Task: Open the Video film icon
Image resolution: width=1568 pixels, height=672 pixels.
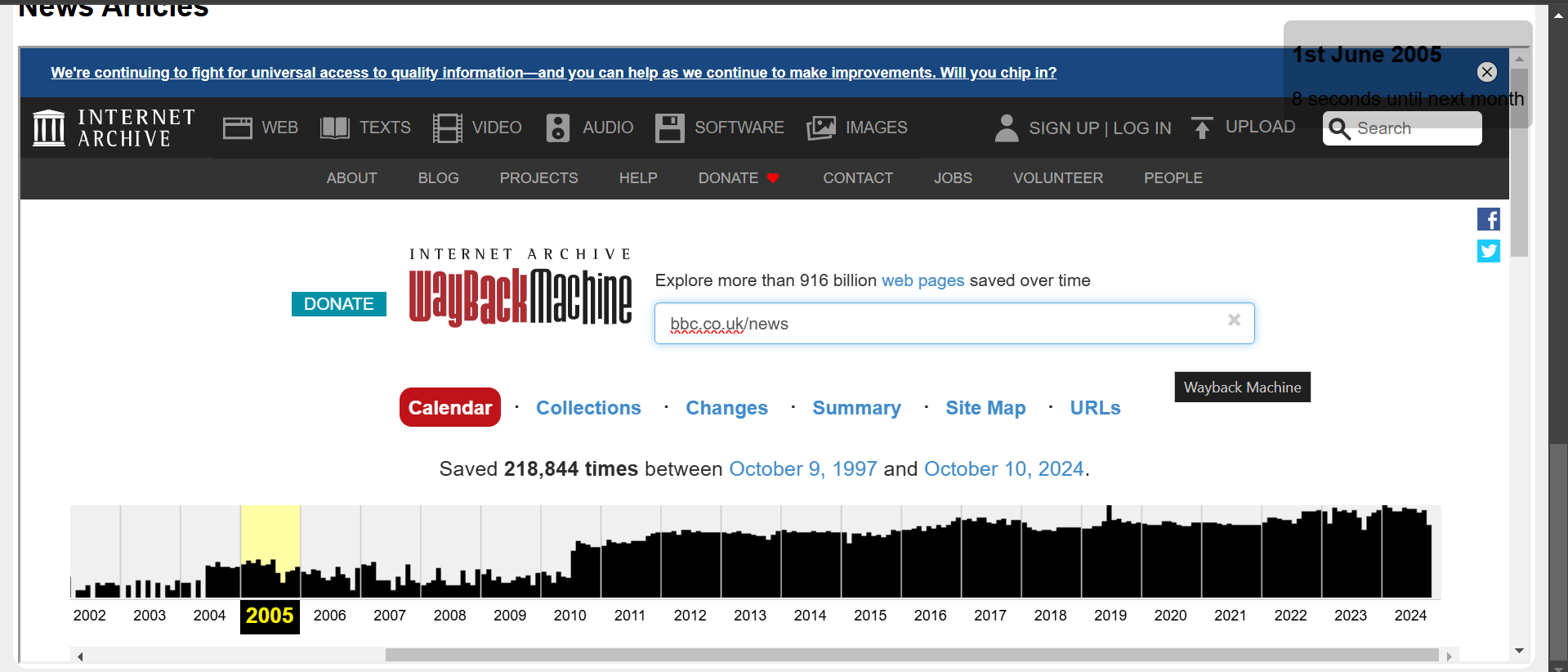Action: (x=447, y=128)
